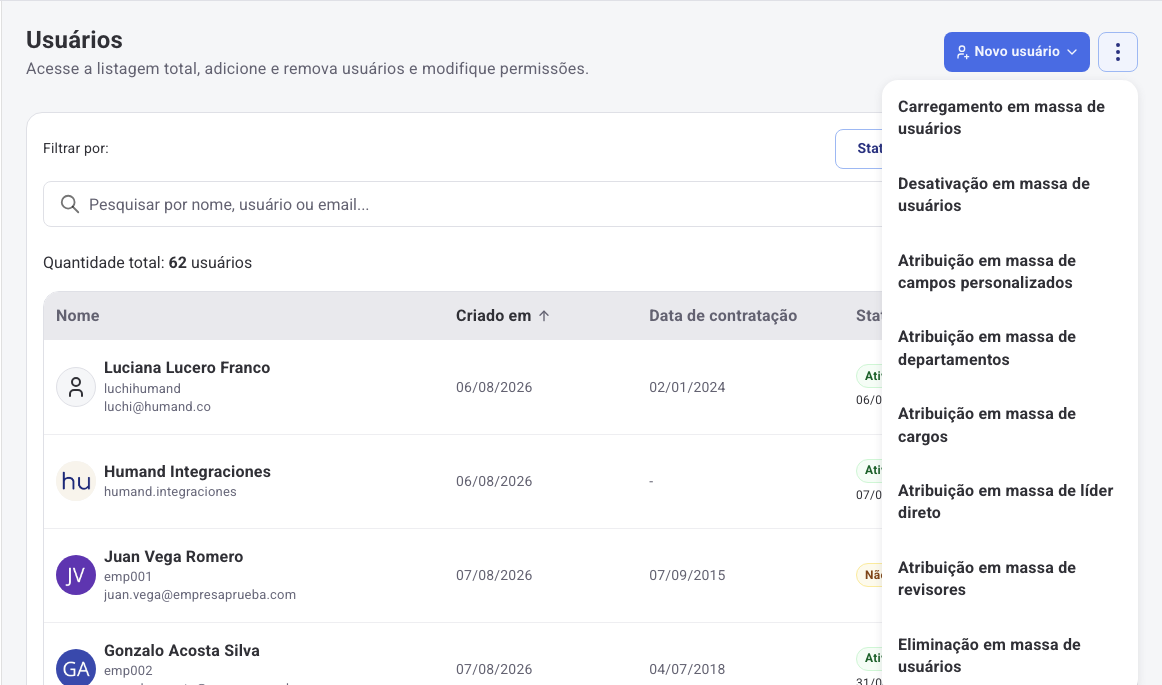This screenshot has width=1162, height=685.
Task: Click Juan Vega's created date 07/08/2026
Action: [494, 575]
